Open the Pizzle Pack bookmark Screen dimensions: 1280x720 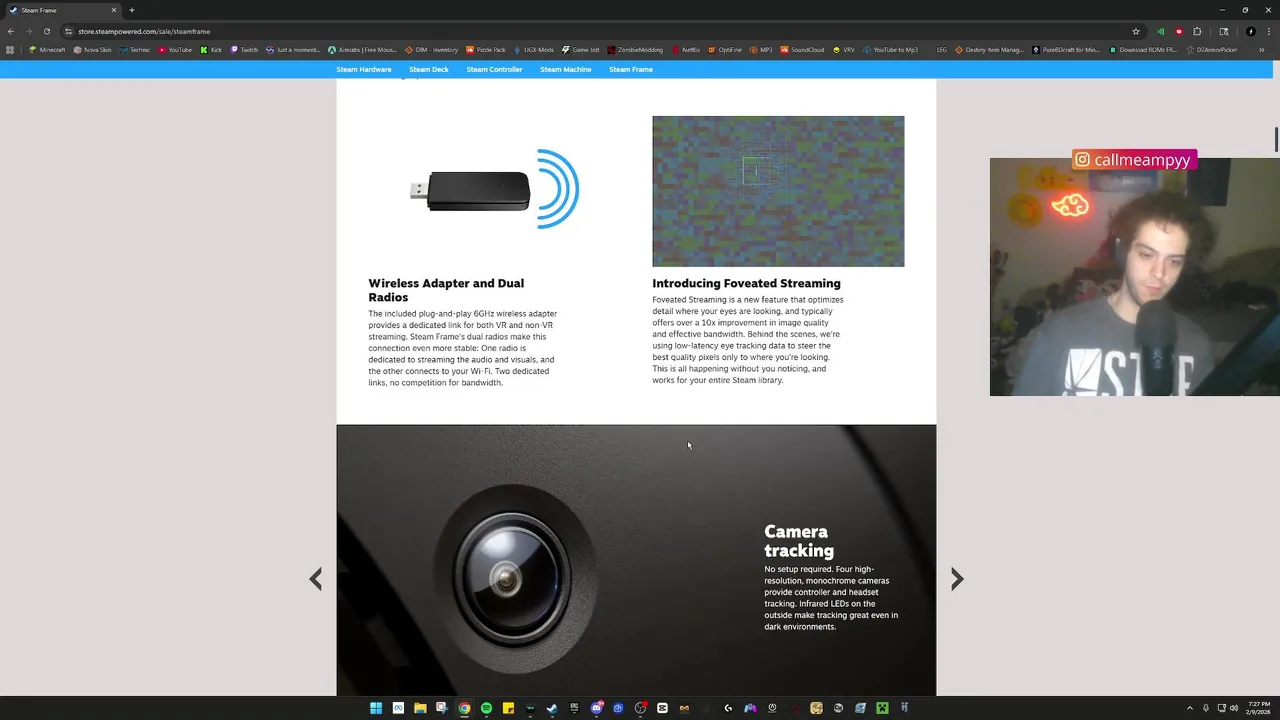pos(486,50)
